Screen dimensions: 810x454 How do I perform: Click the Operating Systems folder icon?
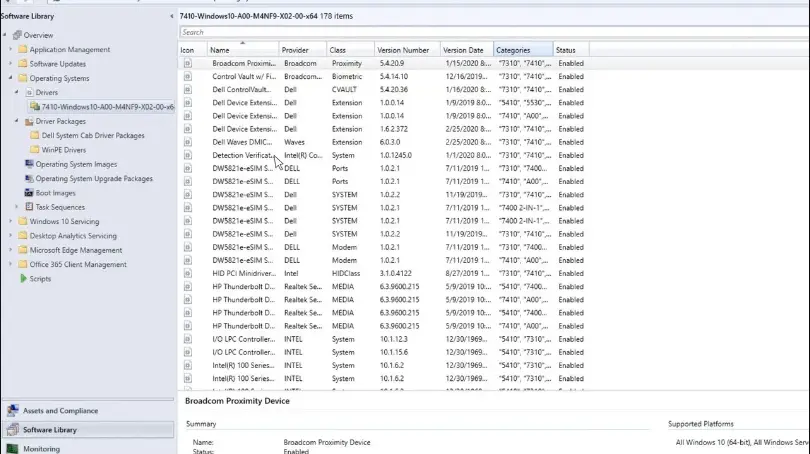click(23, 79)
